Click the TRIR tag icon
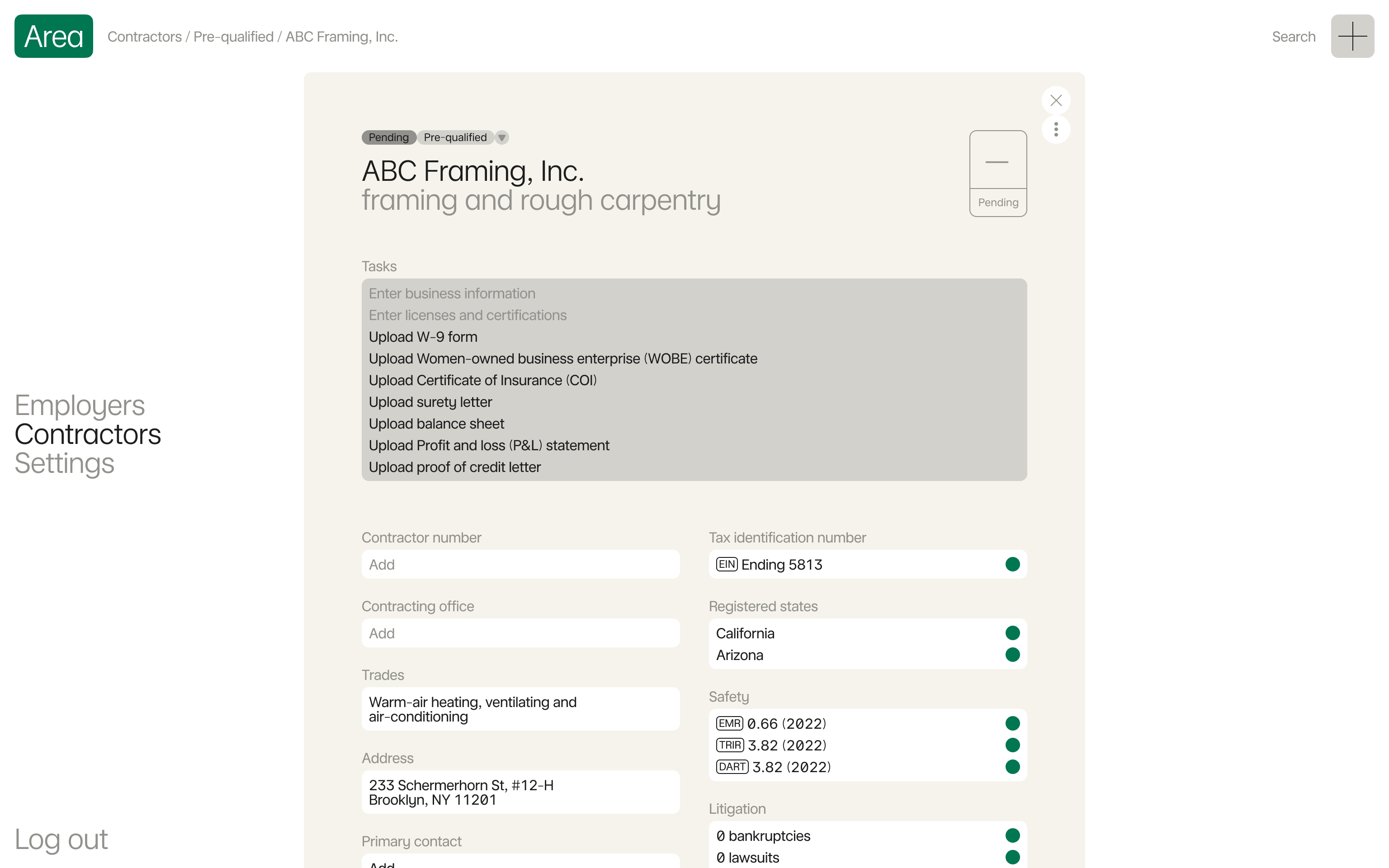Viewport: 1389px width, 868px height. [x=730, y=745]
